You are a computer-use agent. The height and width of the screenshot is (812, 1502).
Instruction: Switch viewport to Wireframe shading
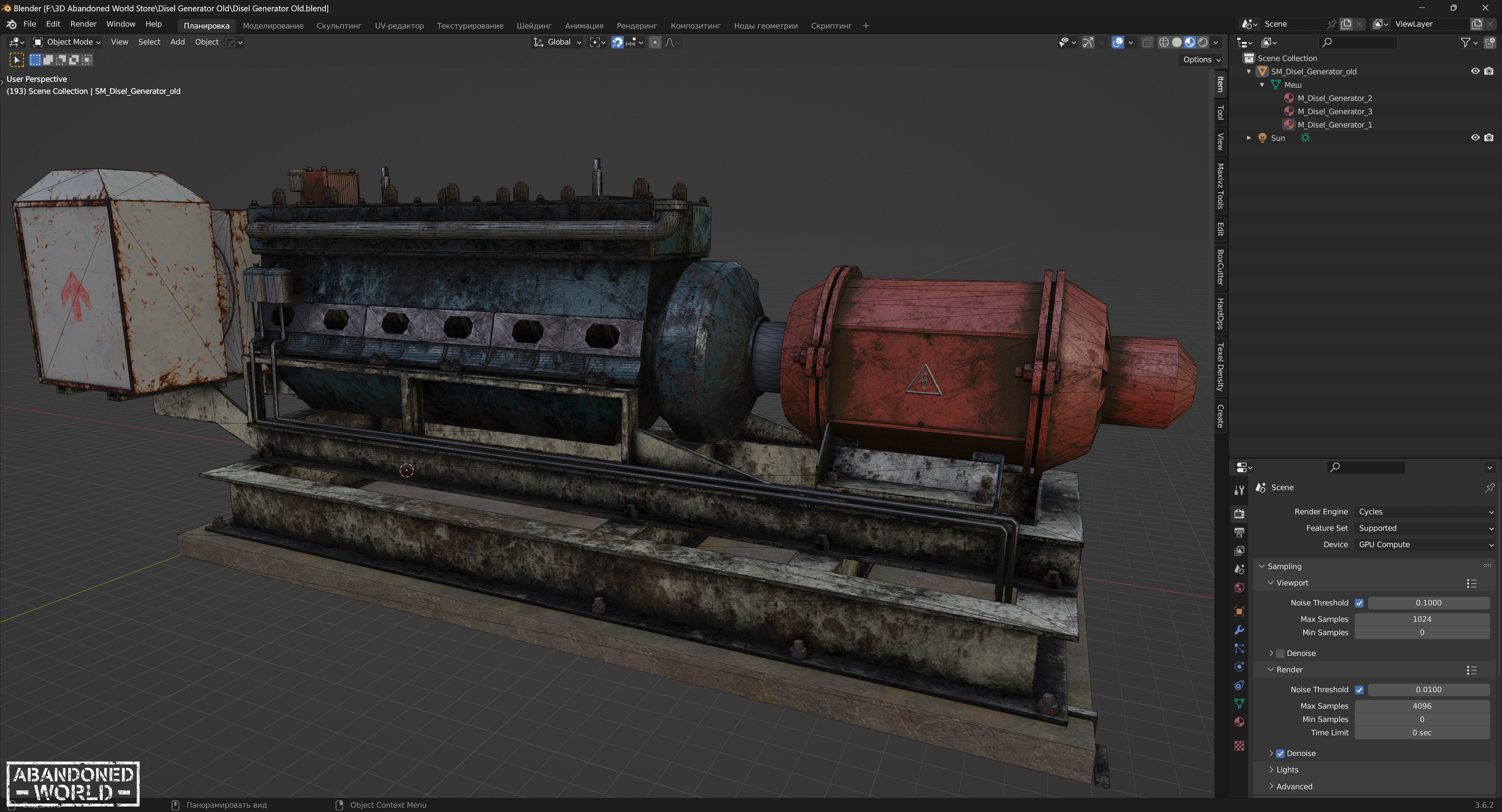tap(1164, 43)
